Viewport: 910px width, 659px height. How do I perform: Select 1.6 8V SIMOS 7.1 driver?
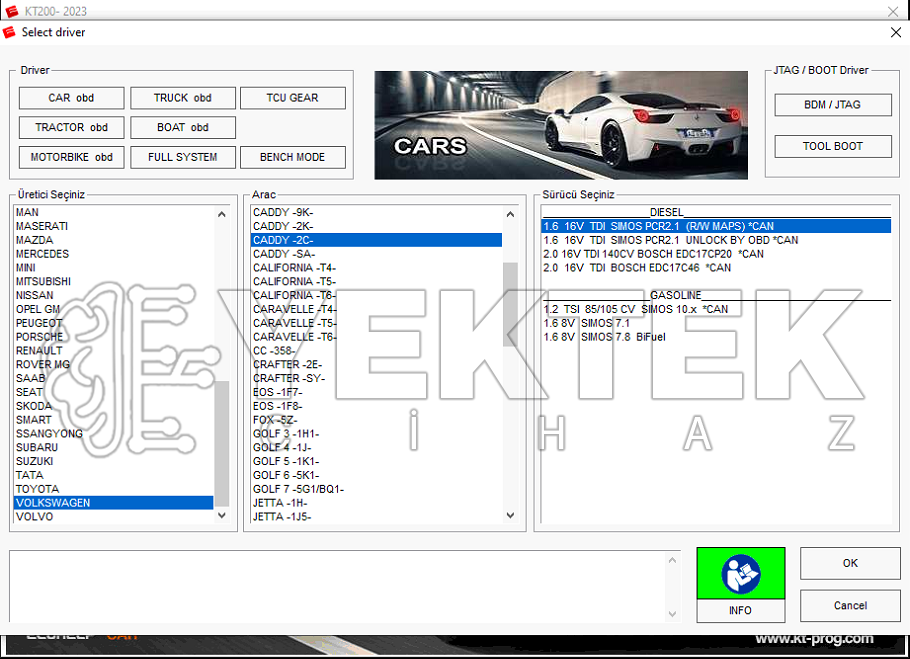click(x=716, y=323)
